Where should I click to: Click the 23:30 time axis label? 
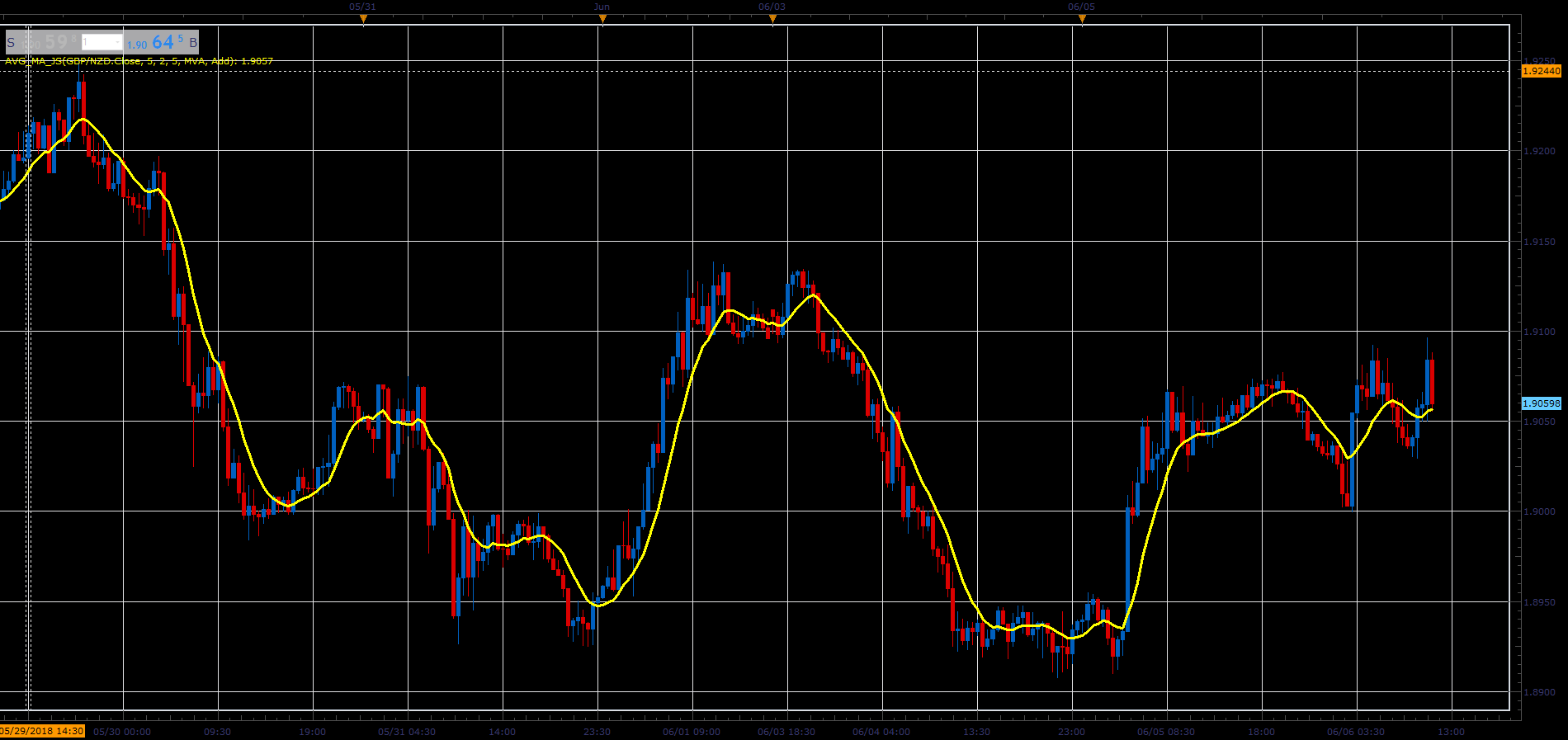point(597,732)
